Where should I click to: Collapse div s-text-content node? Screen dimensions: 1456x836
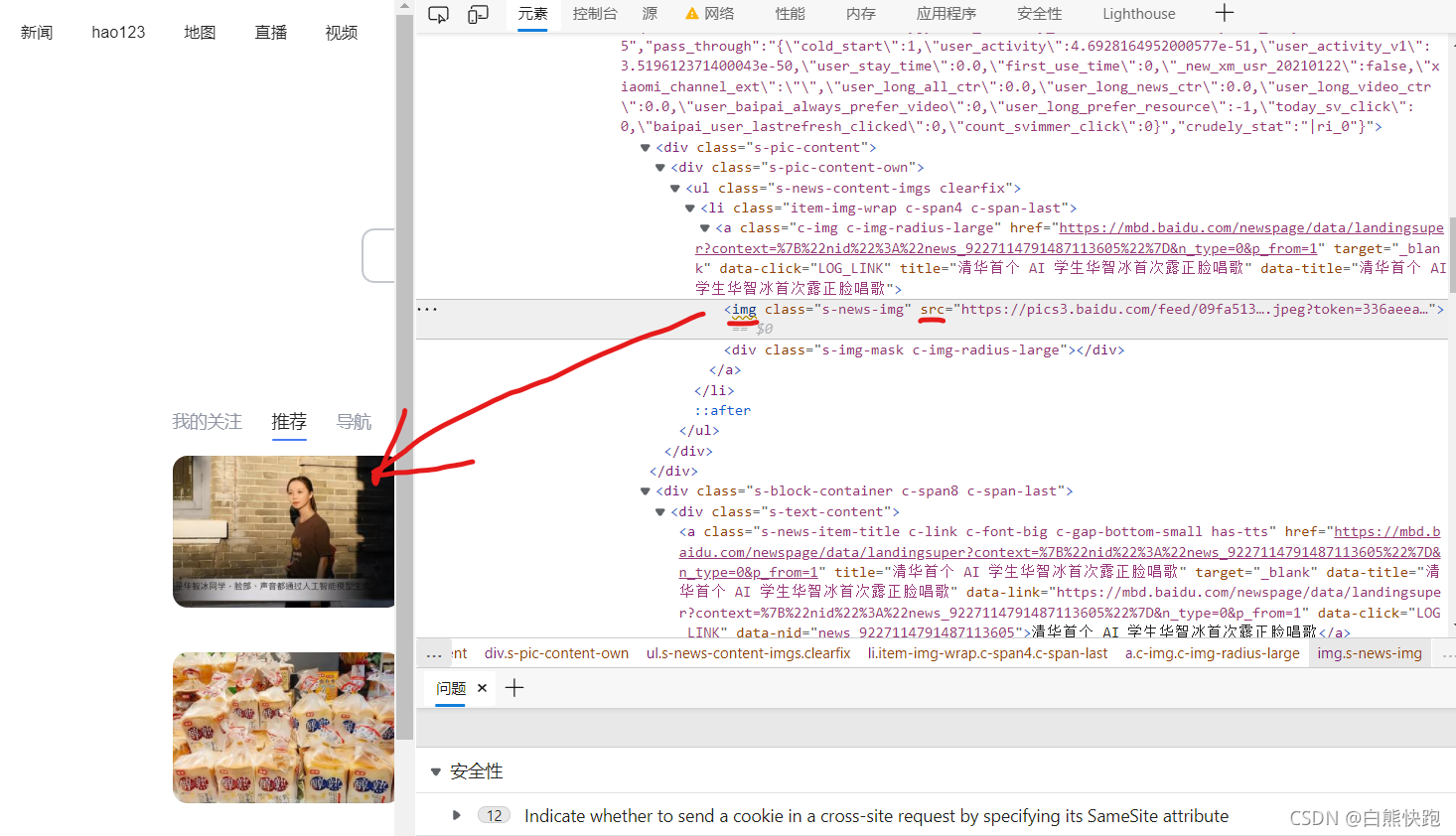point(660,512)
